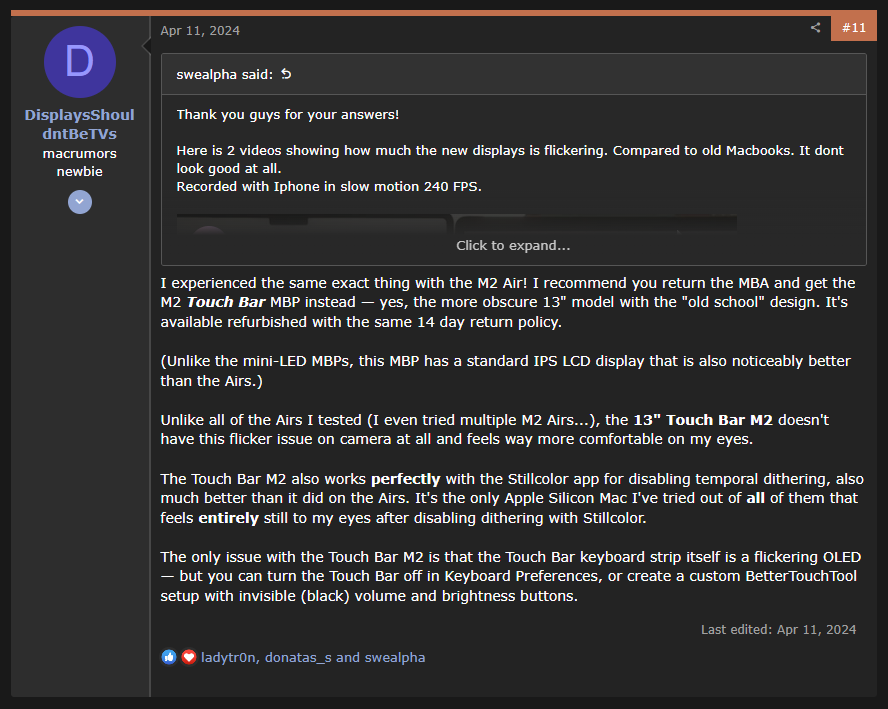Click the arrow icon after "swealpha said:"
The height and width of the screenshot is (709, 888).
tap(286, 75)
